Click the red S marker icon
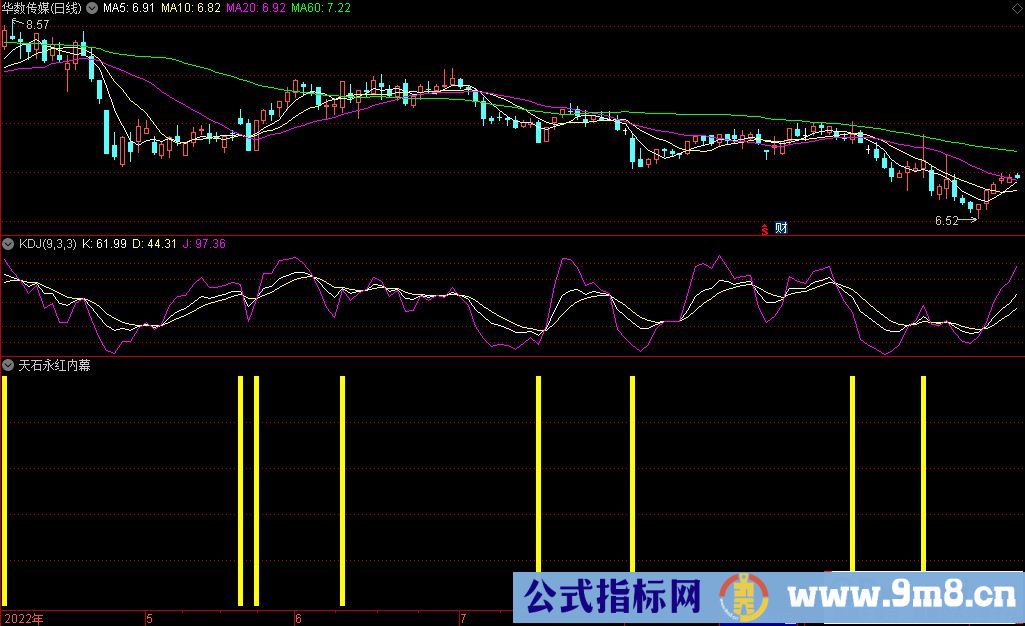The height and width of the screenshot is (626, 1025). (764, 229)
